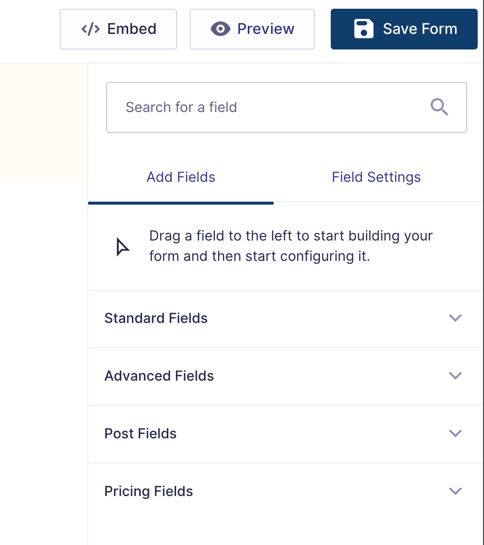
Task: Select the Advanced Fields section heading
Action: tap(159, 376)
